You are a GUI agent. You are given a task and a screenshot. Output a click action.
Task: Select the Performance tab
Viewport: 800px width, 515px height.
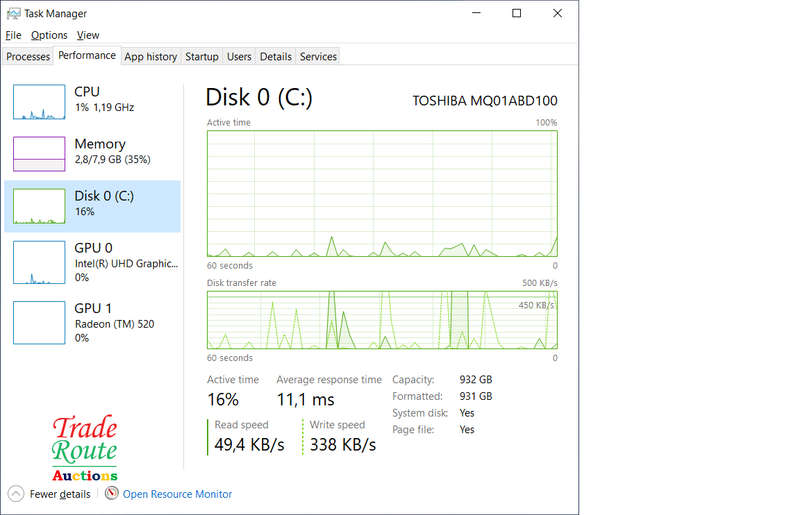pos(87,55)
